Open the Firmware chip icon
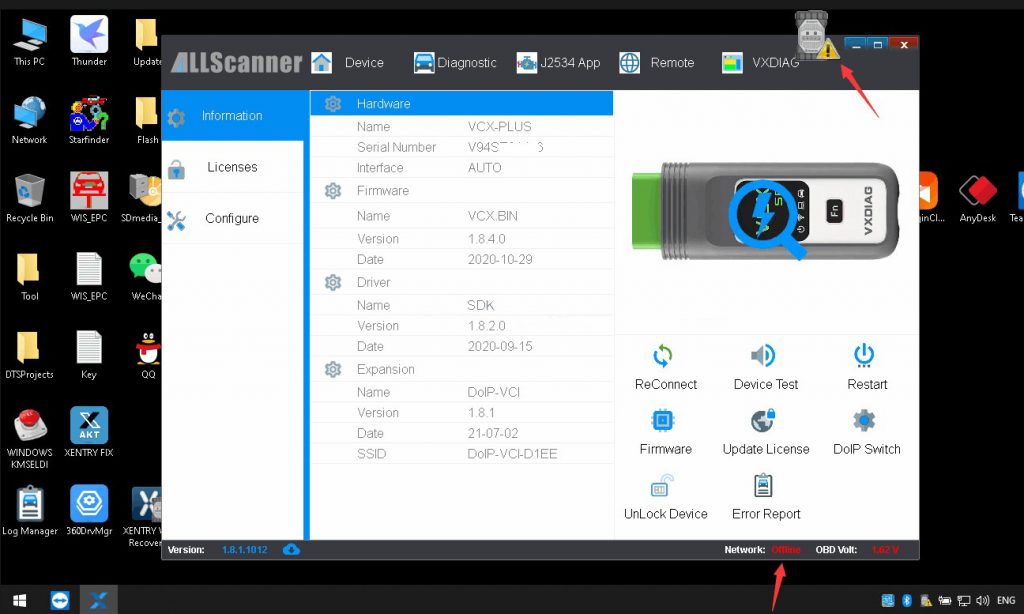The height and width of the screenshot is (614, 1024). [x=662, y=420]
